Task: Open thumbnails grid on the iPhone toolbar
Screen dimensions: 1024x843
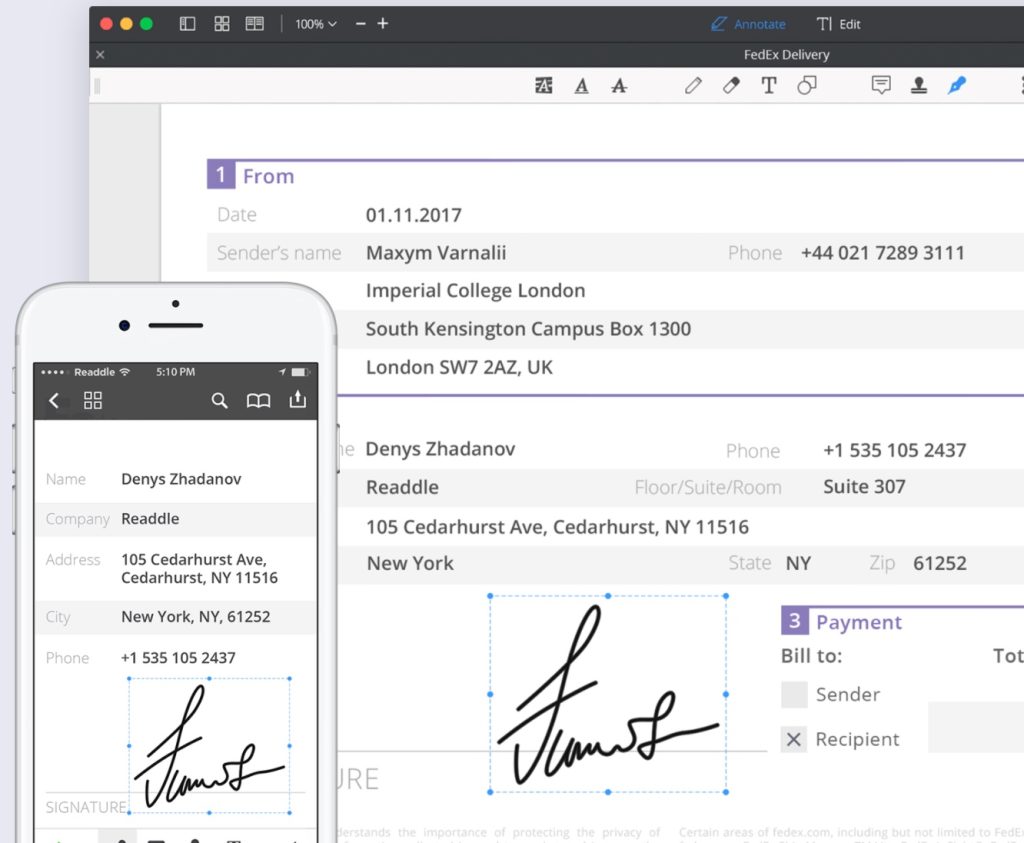Action: (93, 400)
